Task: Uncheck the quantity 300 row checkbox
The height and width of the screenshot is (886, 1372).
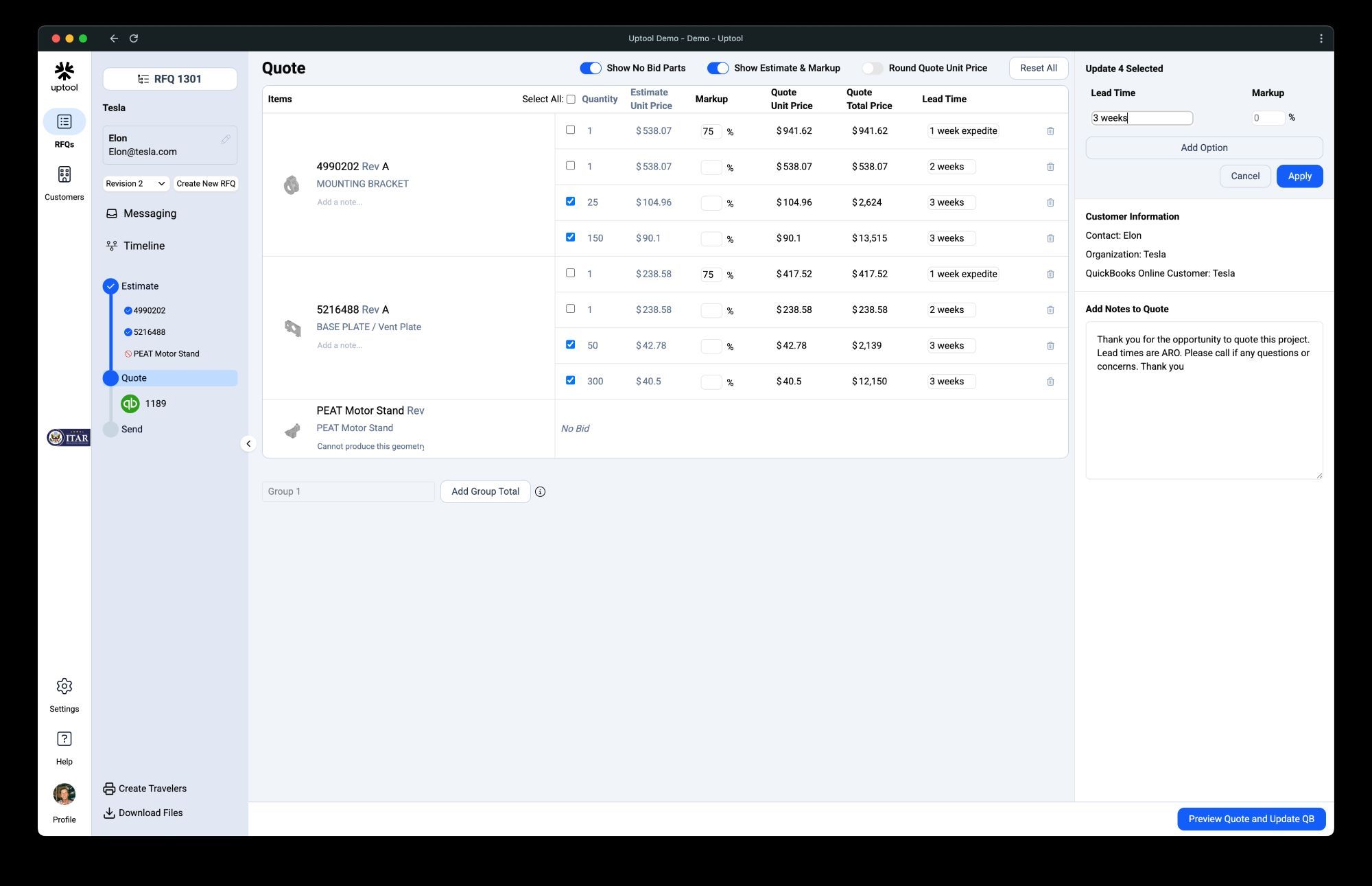Action: (570, 380)
